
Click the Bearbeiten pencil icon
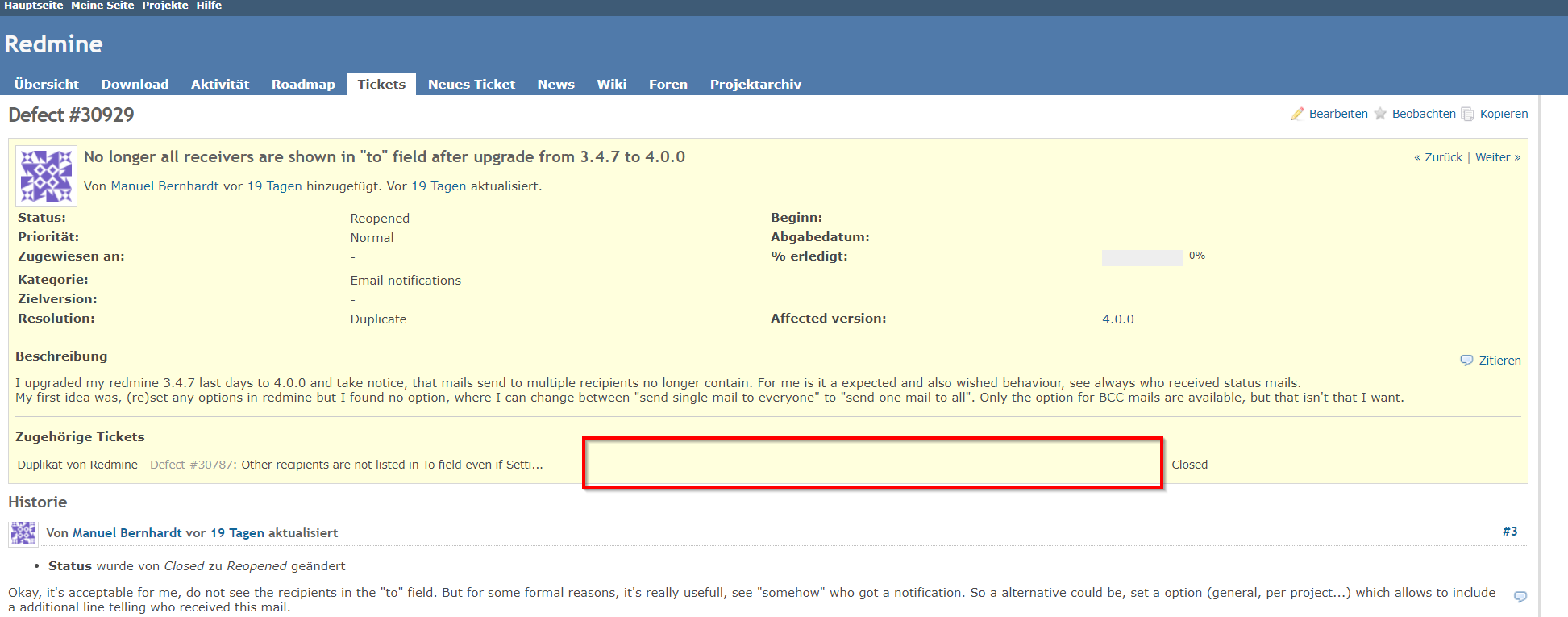[1297, 114]
